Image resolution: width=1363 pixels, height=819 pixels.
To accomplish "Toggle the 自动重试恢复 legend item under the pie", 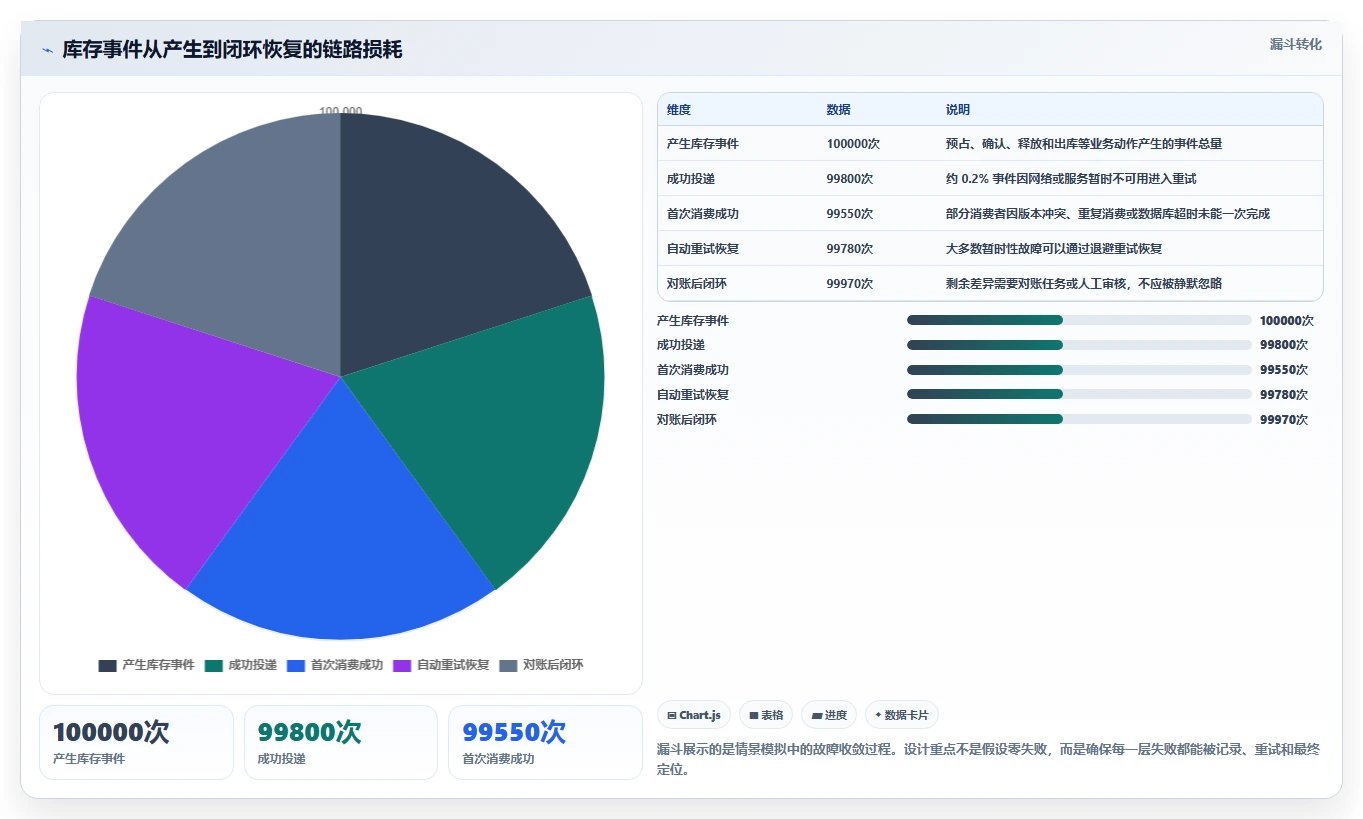I will [x=441, y=665].
